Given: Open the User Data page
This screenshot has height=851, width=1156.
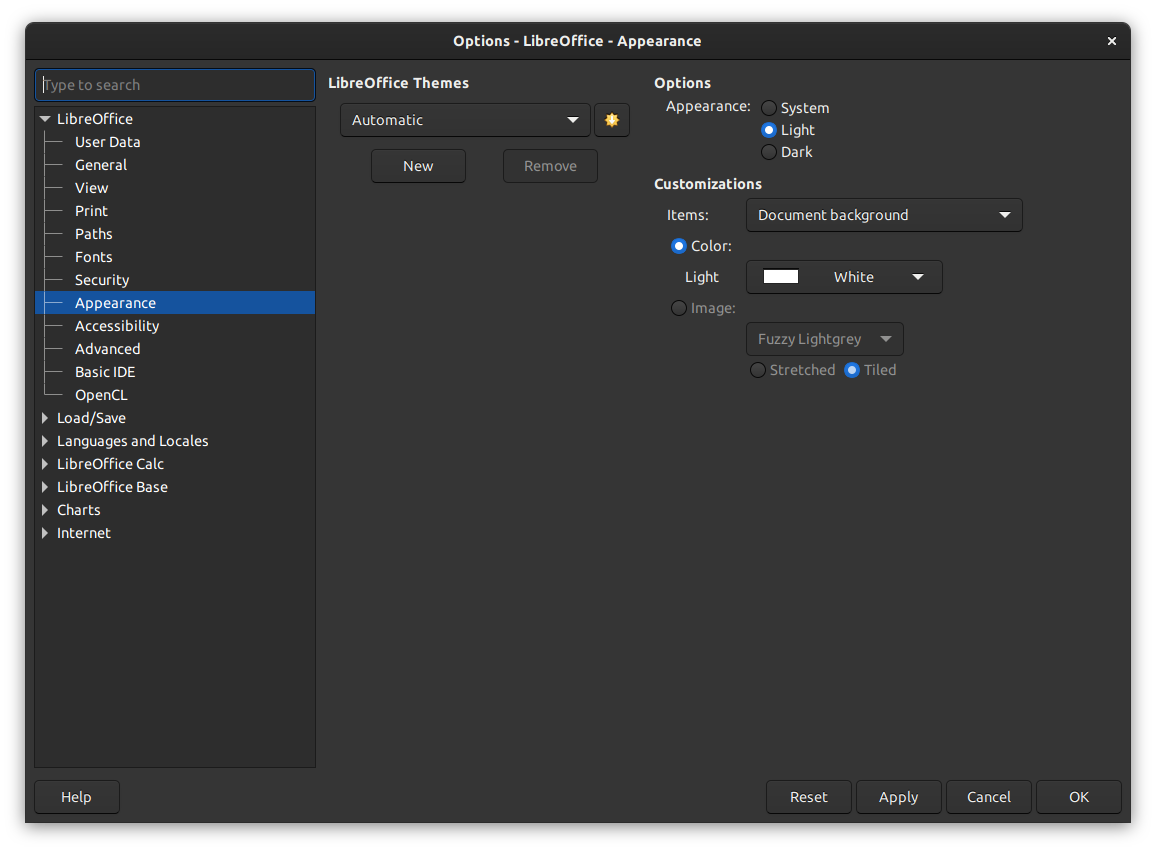Looking at the screenshot, I should coord(108,142).
